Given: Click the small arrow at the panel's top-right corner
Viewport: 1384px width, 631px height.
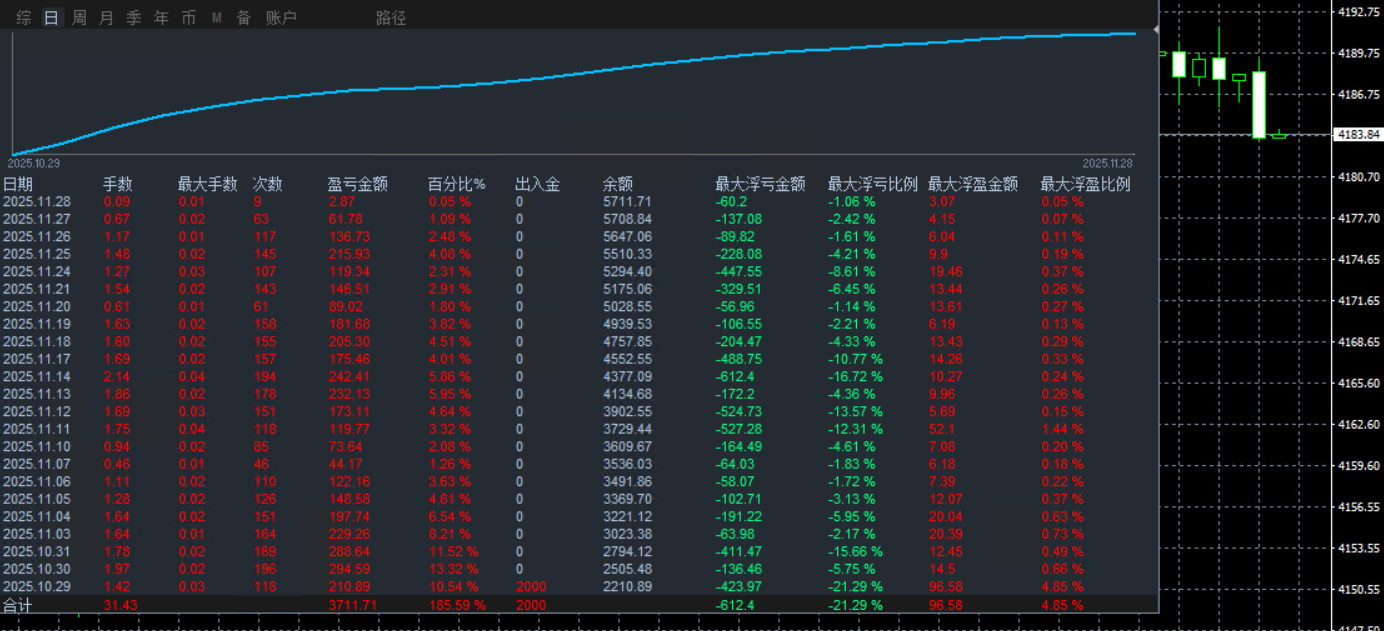Looking at the screenshot, I should 1155,32.
